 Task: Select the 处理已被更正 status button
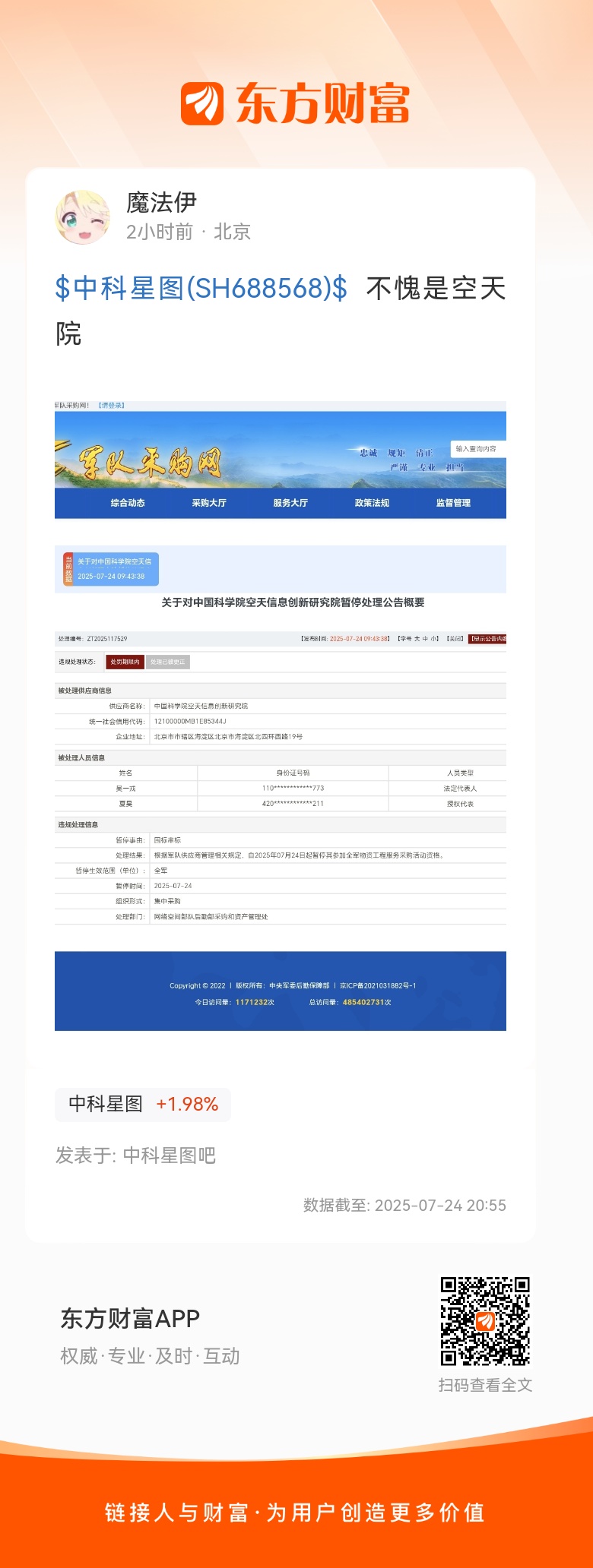167,662
